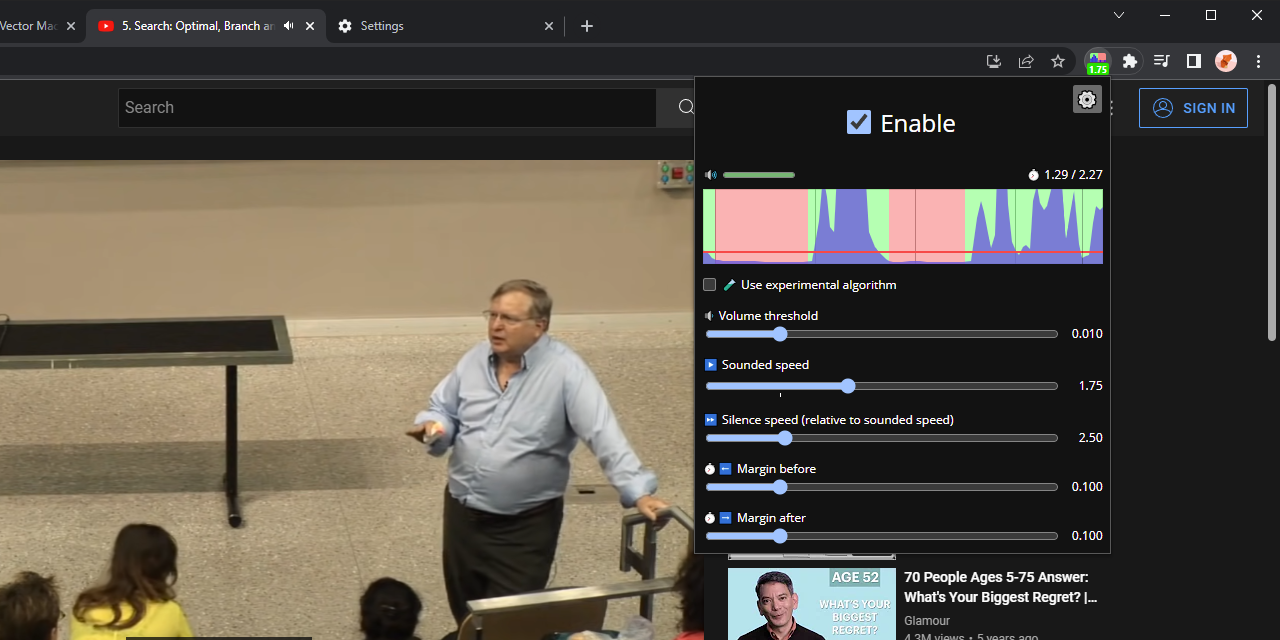The width and height of the screenshot is (1280, 640).
Task: Click the SIGN IN button
Action: pyautogui.click(x=1193, y=108)
